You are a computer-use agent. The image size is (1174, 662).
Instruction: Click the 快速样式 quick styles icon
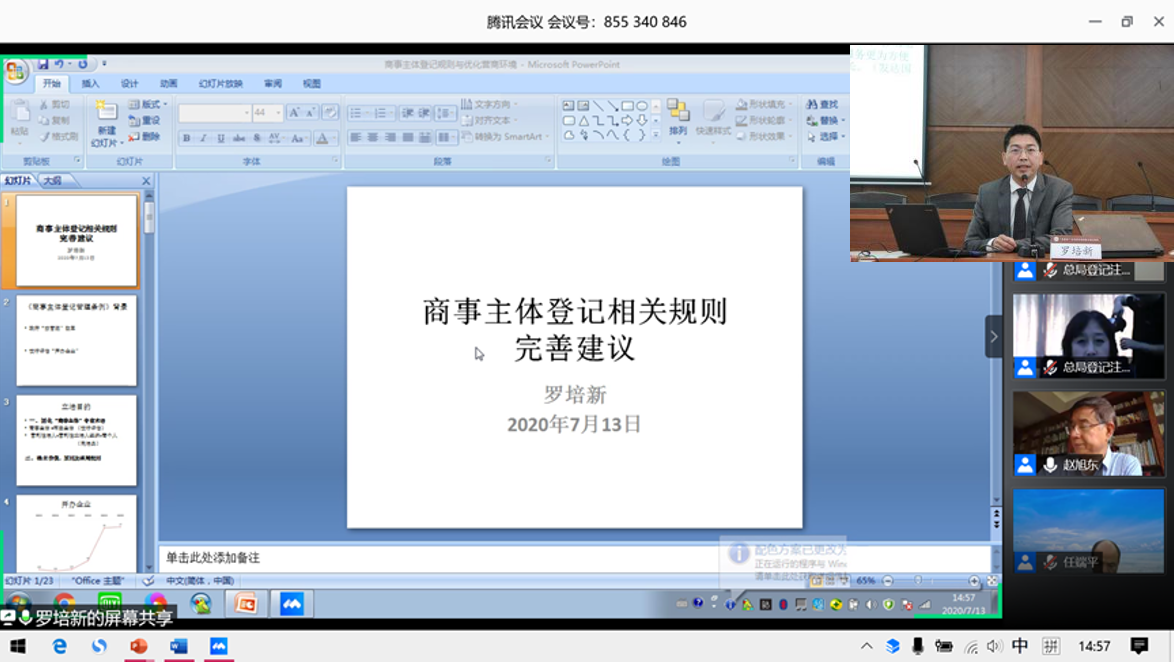[713, 111]
